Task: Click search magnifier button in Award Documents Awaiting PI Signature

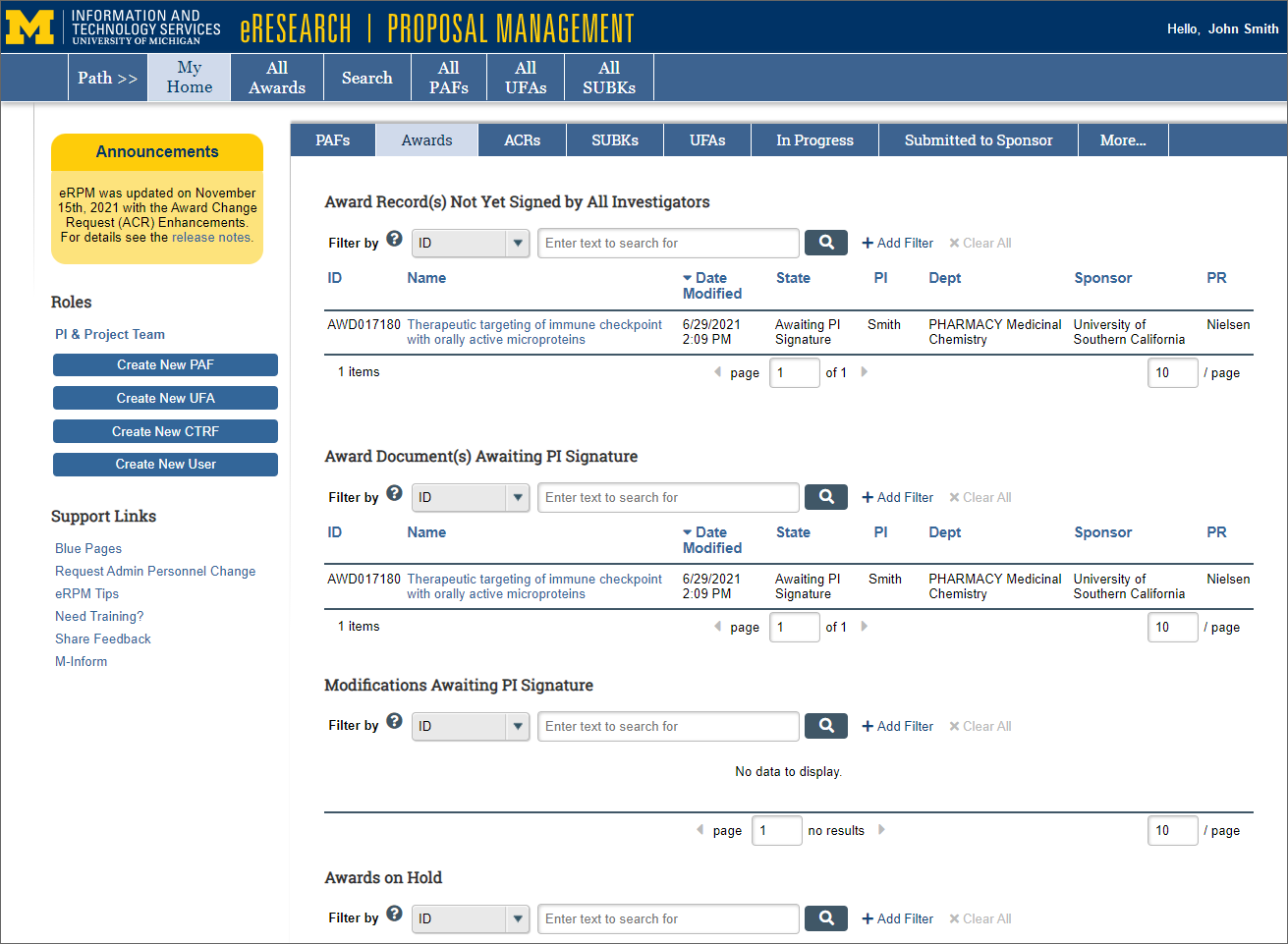Action: 826,497
